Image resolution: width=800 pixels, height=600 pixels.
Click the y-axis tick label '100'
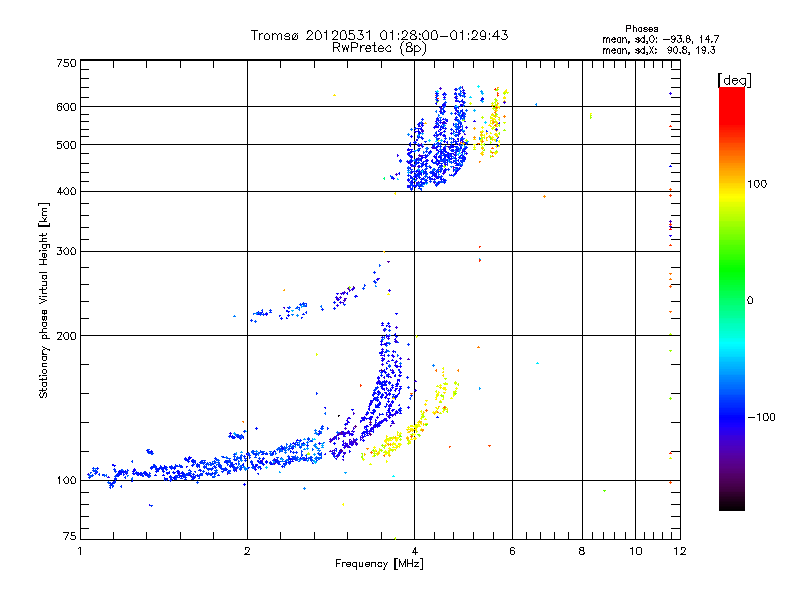[x=67, y=481]
